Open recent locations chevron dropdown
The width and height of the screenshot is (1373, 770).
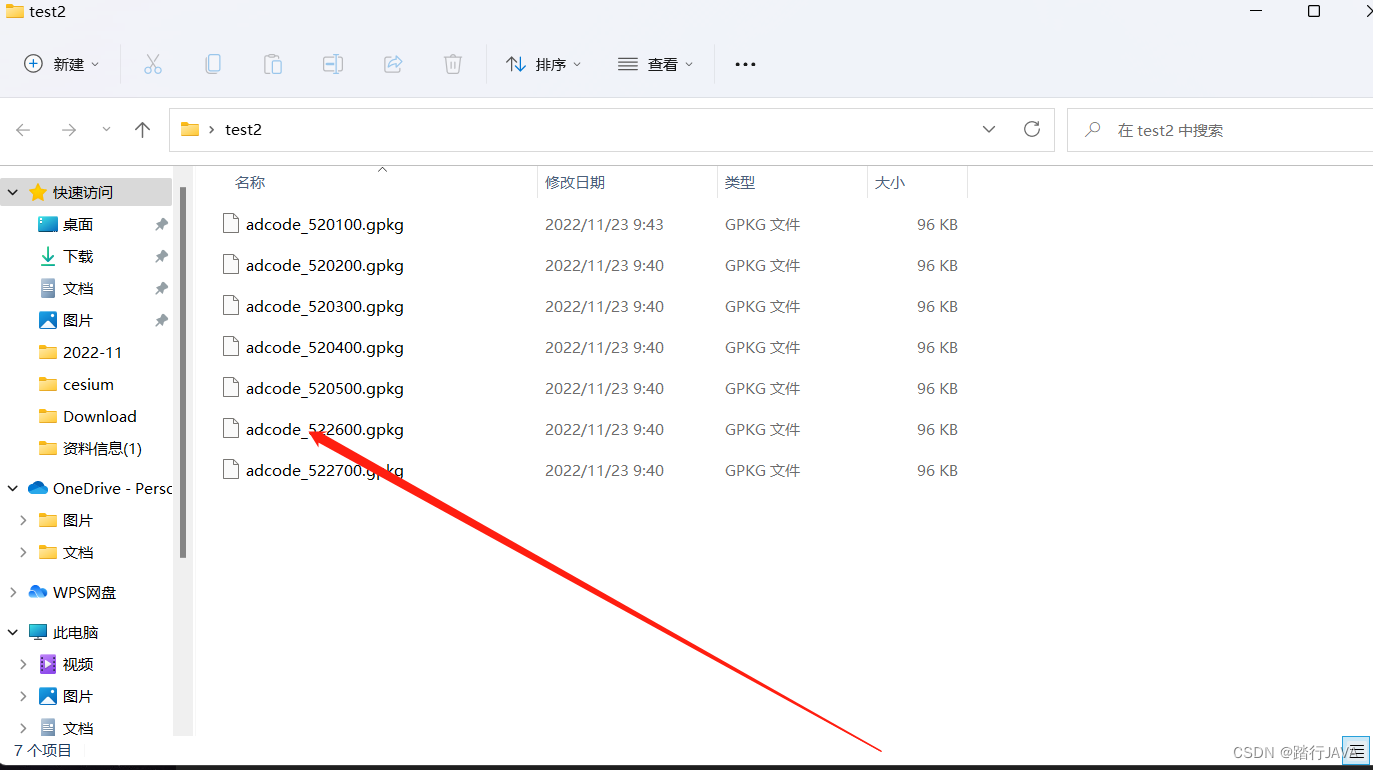pos(106,130)
